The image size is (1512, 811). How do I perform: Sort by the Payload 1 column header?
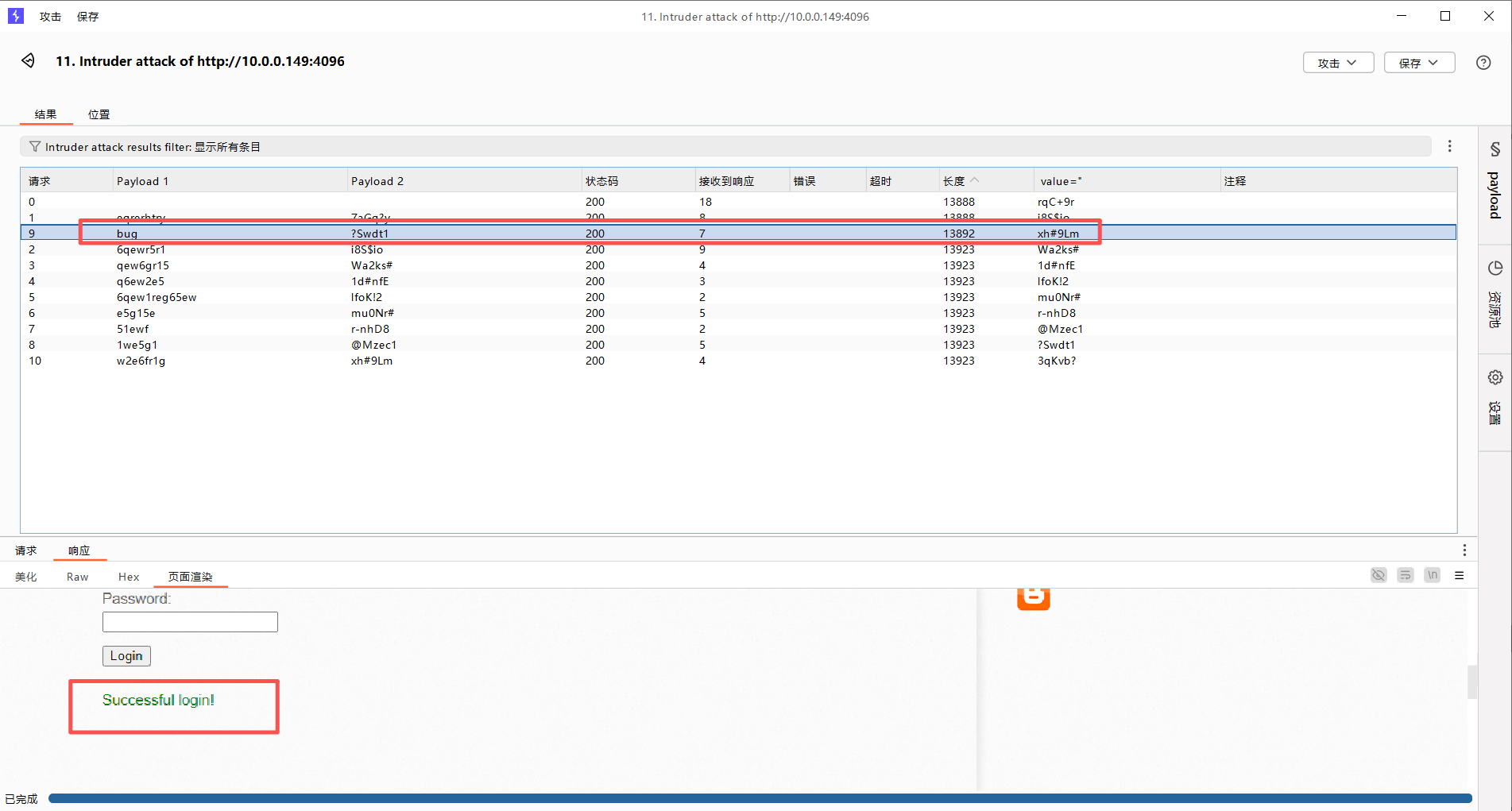point(230,181)
